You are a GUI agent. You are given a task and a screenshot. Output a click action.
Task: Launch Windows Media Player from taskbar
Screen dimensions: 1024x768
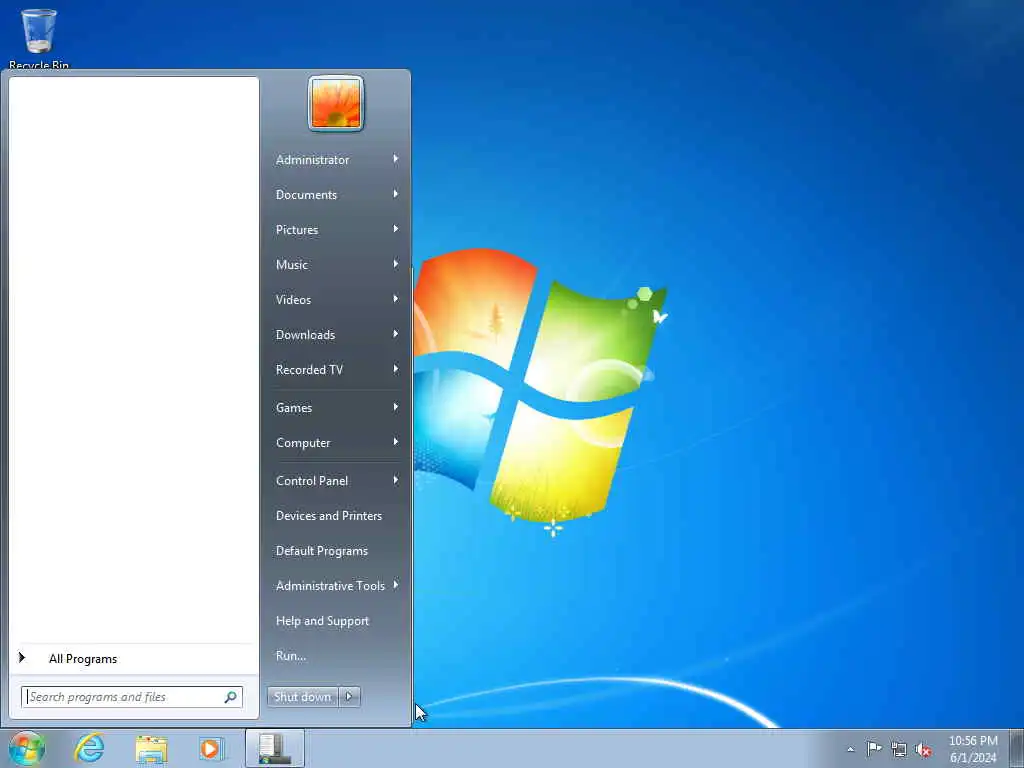pos(211,748)
